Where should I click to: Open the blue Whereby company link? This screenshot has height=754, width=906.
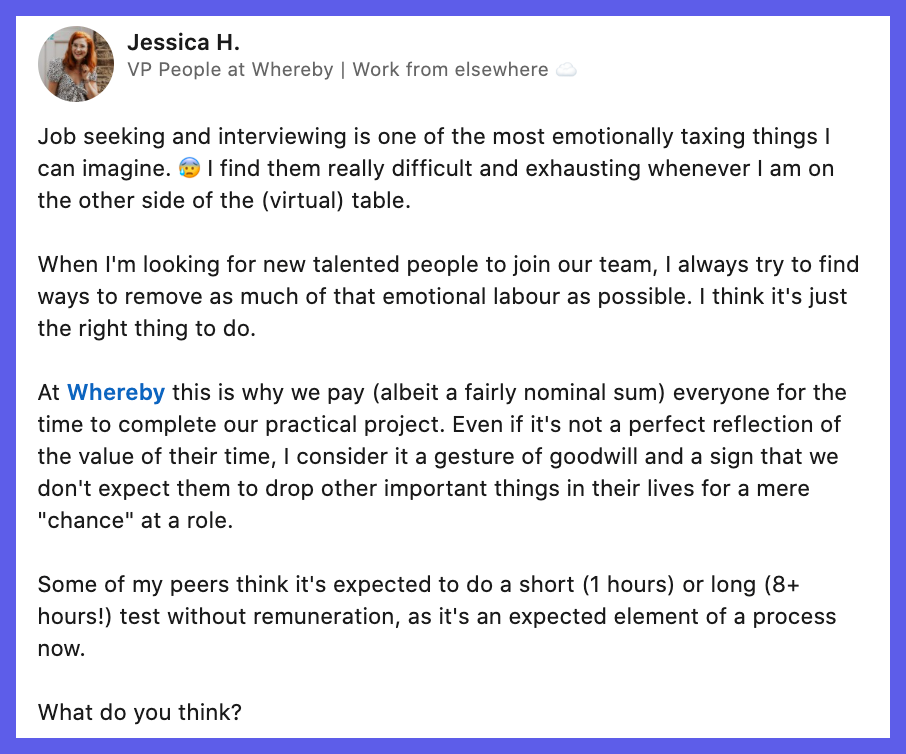click(x=116, y=392)
